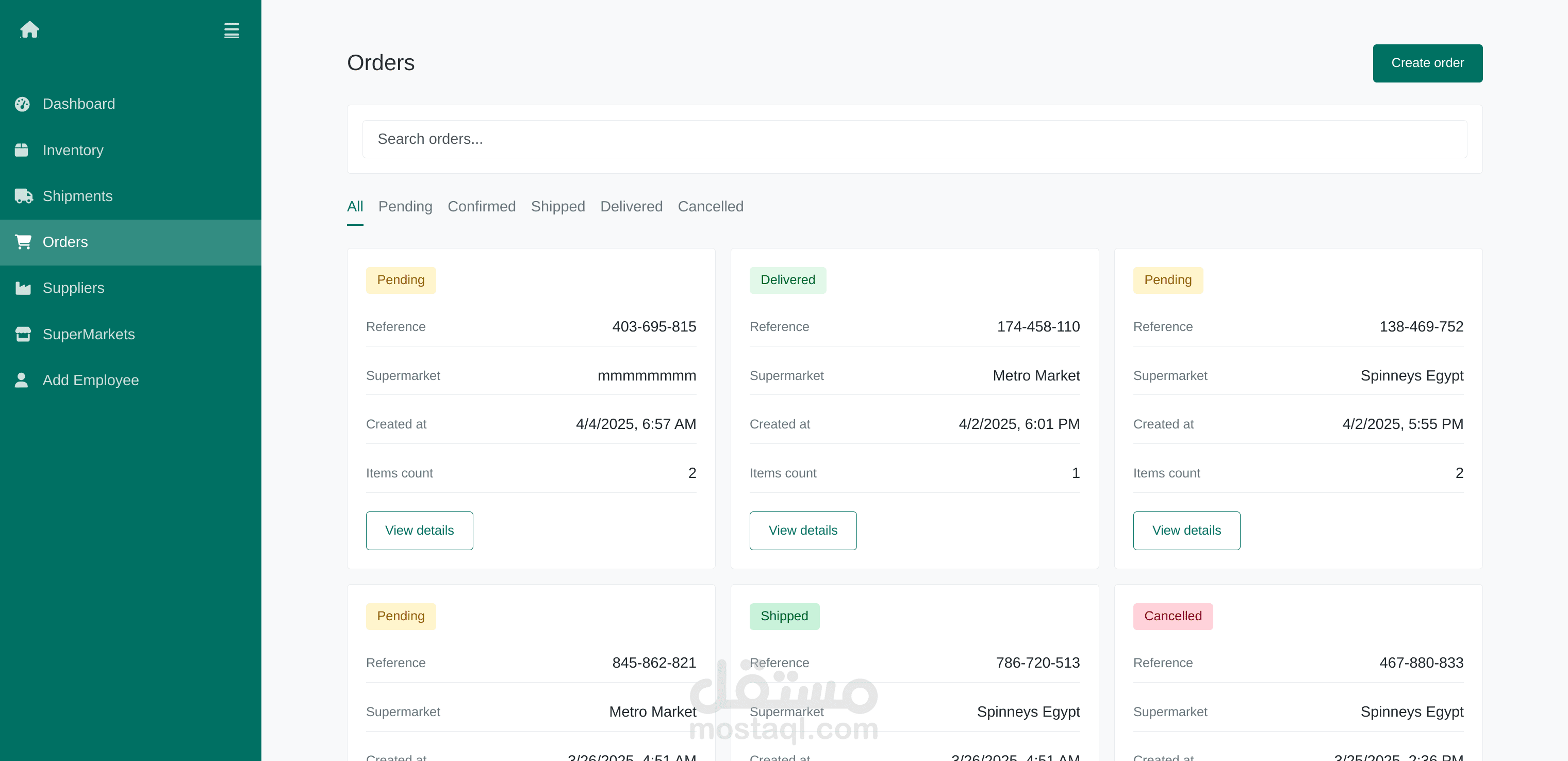
Task: Click created date 4/2/2025, 5:55 PM
Action: point(1402,424)
